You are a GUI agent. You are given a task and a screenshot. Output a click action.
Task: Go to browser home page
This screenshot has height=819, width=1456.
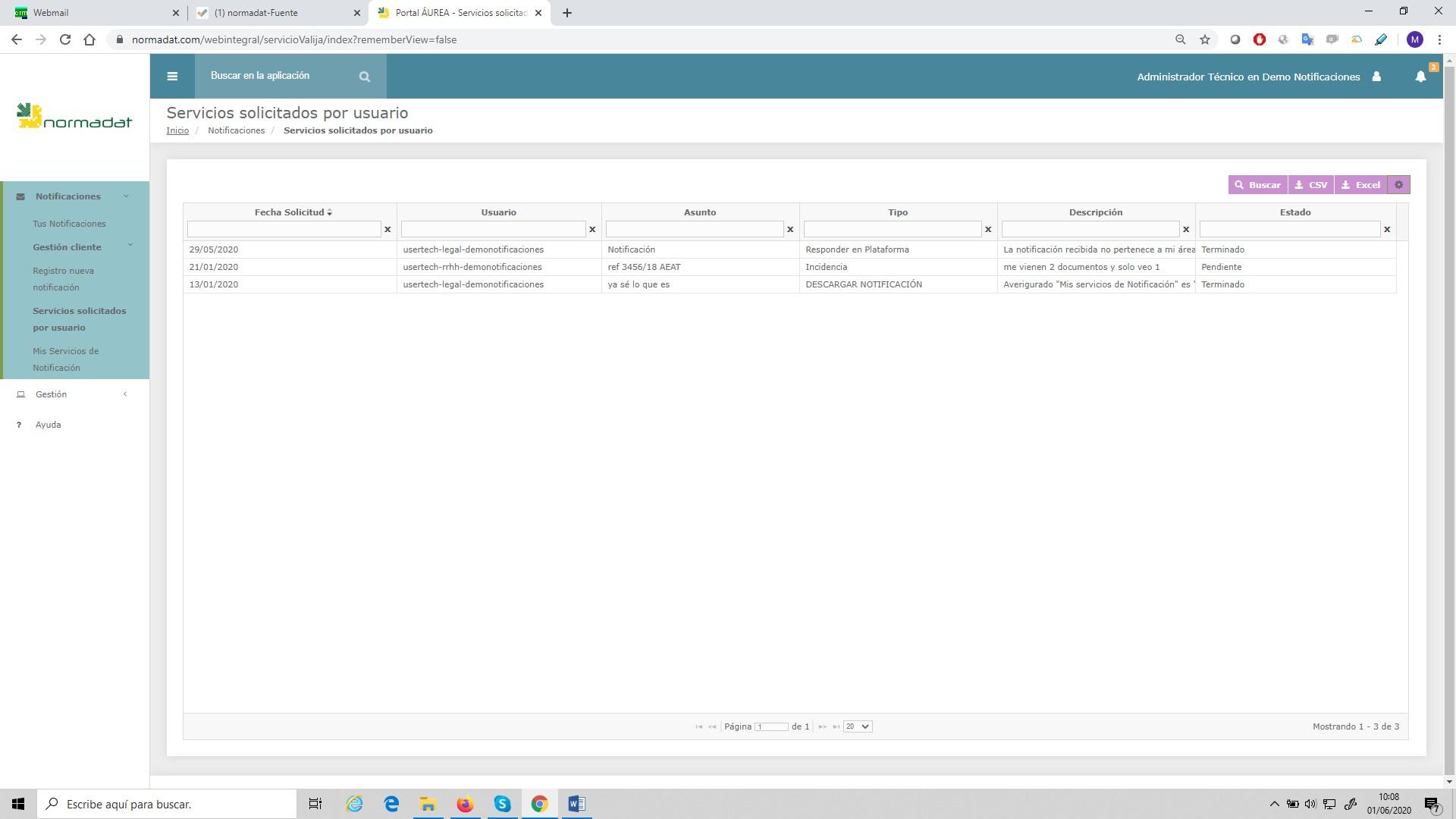point(89,39)
